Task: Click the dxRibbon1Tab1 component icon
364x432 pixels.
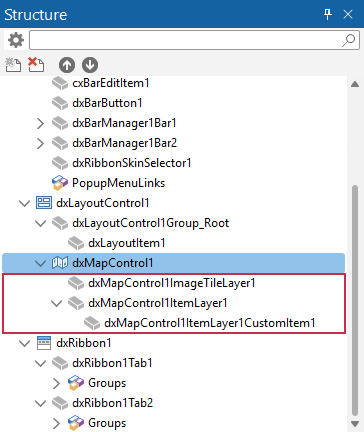Action: [x=60, y=363]
